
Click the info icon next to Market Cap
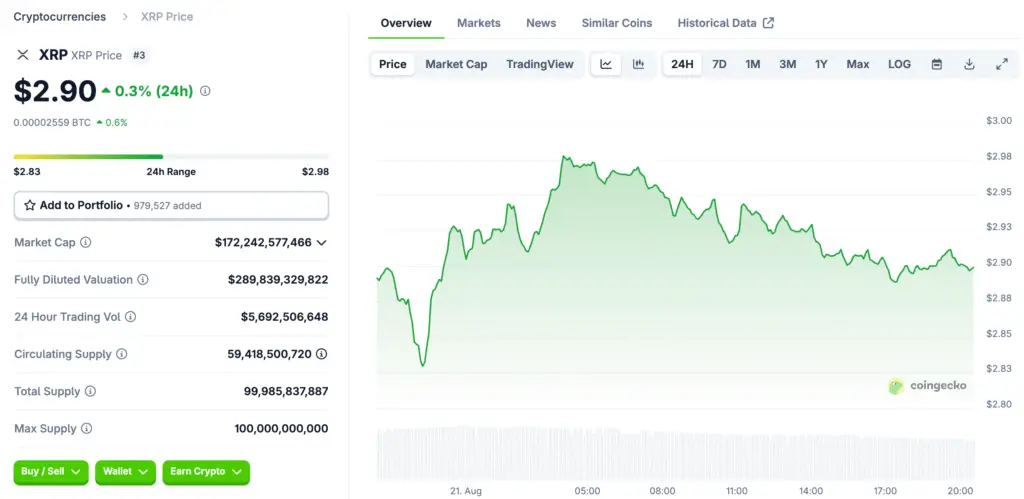point(86,243)
